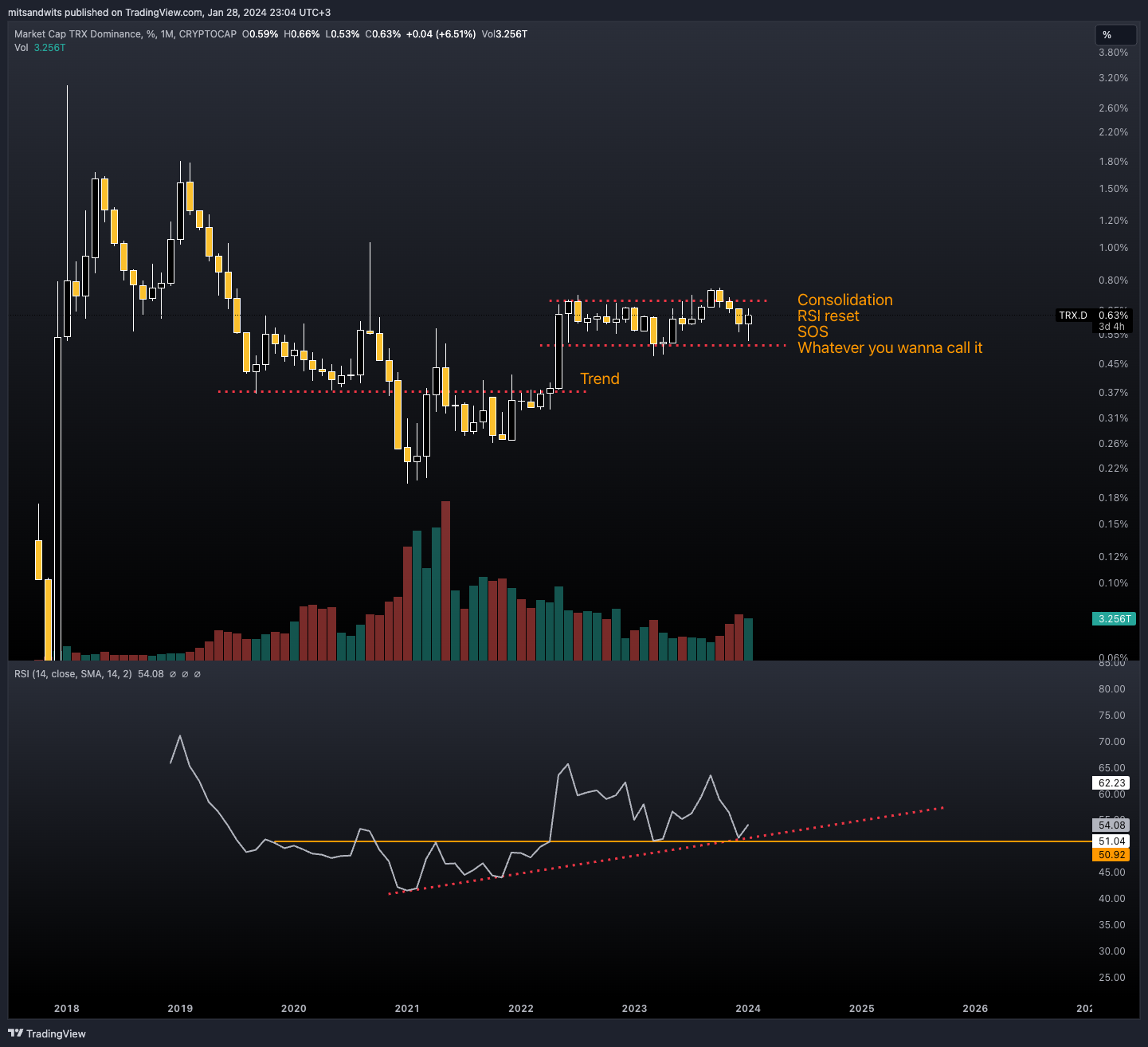Click the 65.00 RSI axis label
This screenshot has width=1148, height=1047.
point(1112,769)
